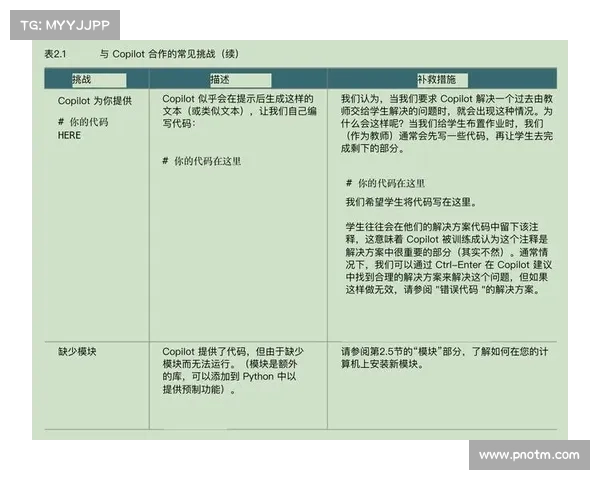Viewport: 600px width, 480px height.
Task: Click the line ending "让我们自己编"
Action: [x=240, y=111]
